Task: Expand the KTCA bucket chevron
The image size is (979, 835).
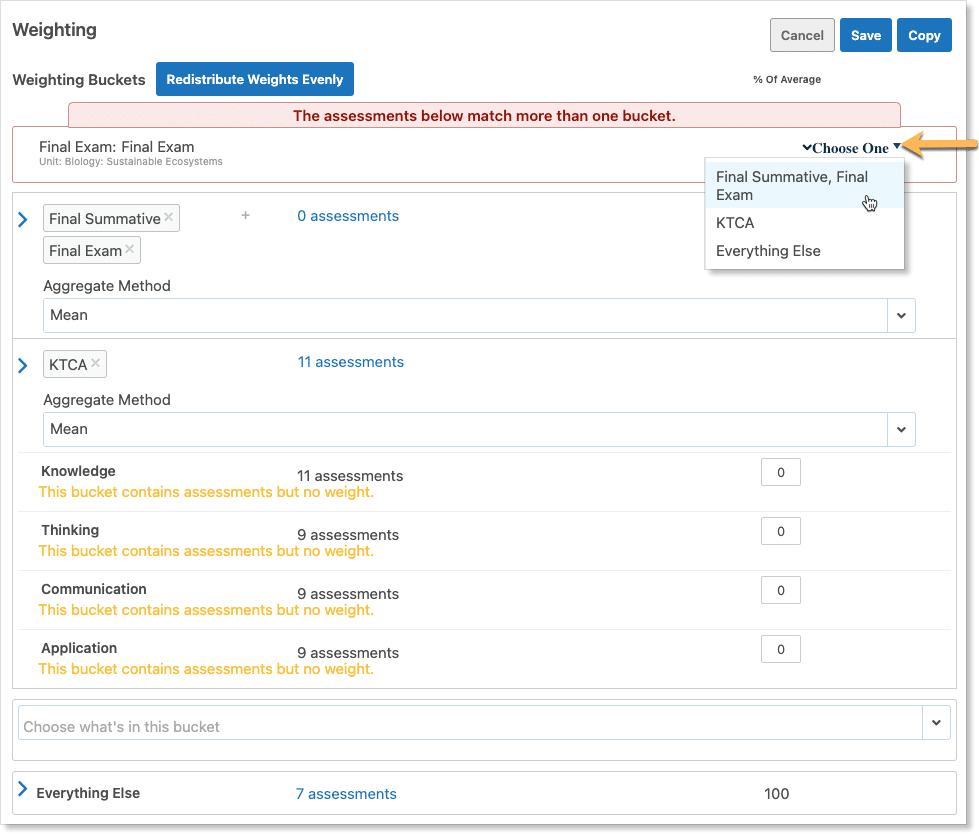Action: [23, 366]
